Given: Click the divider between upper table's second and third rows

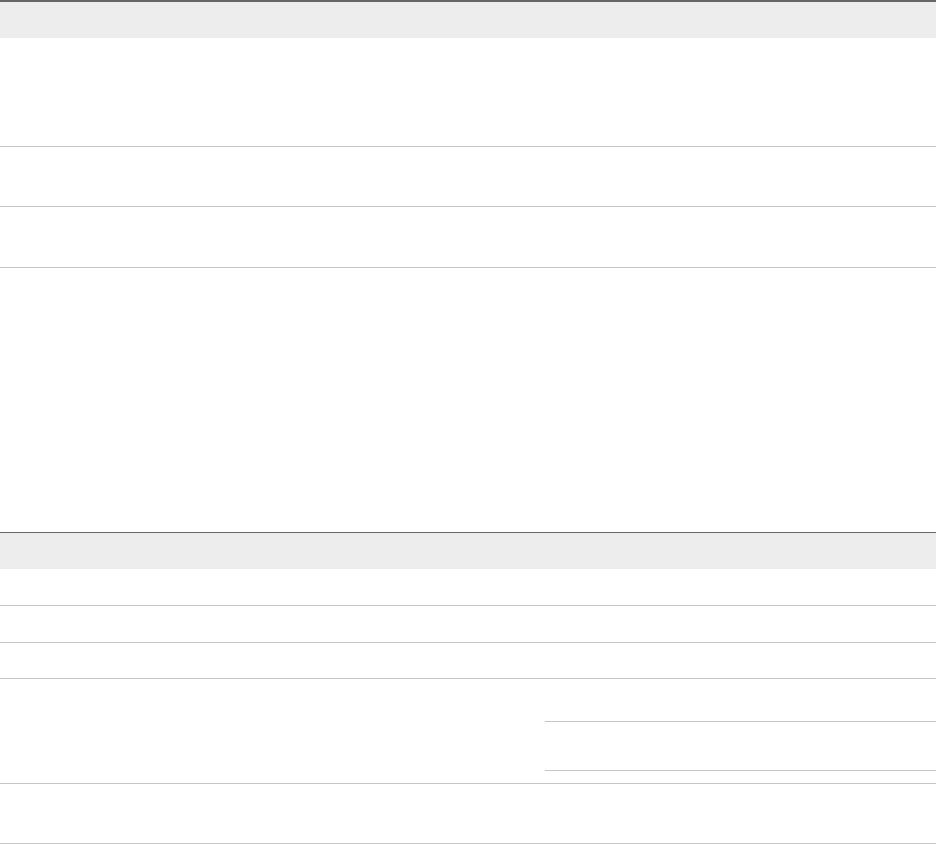Looking at the screenshot, I should click(468, 207).
